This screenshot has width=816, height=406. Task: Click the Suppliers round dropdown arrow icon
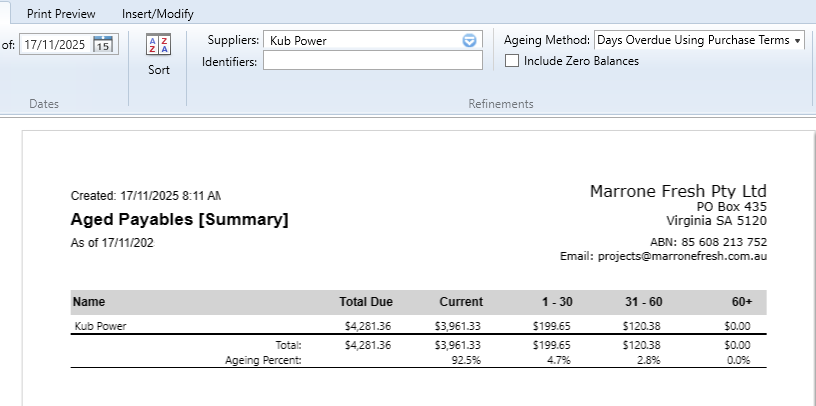470,41
